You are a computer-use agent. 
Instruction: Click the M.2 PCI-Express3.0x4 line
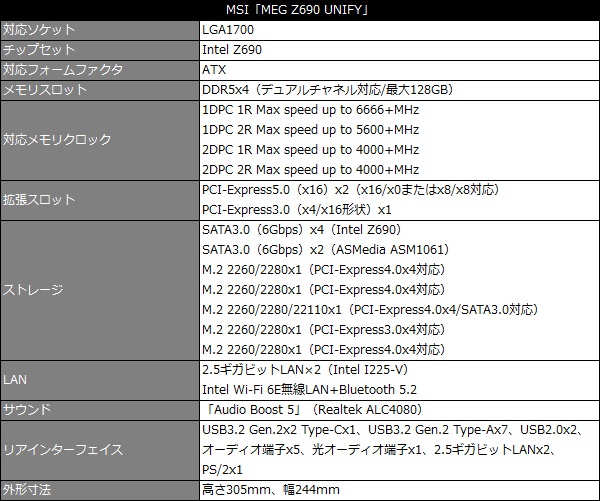[323, 330]
